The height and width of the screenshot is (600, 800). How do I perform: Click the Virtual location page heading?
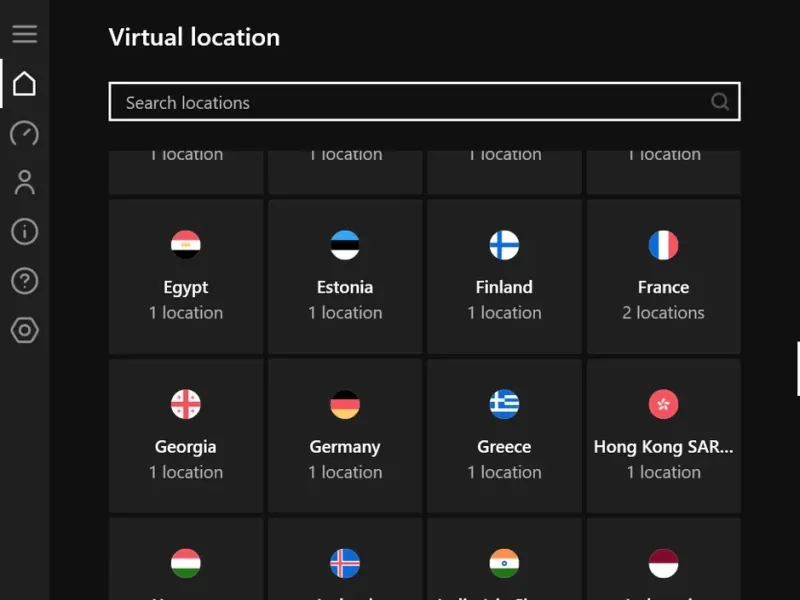tap(194, 37)
